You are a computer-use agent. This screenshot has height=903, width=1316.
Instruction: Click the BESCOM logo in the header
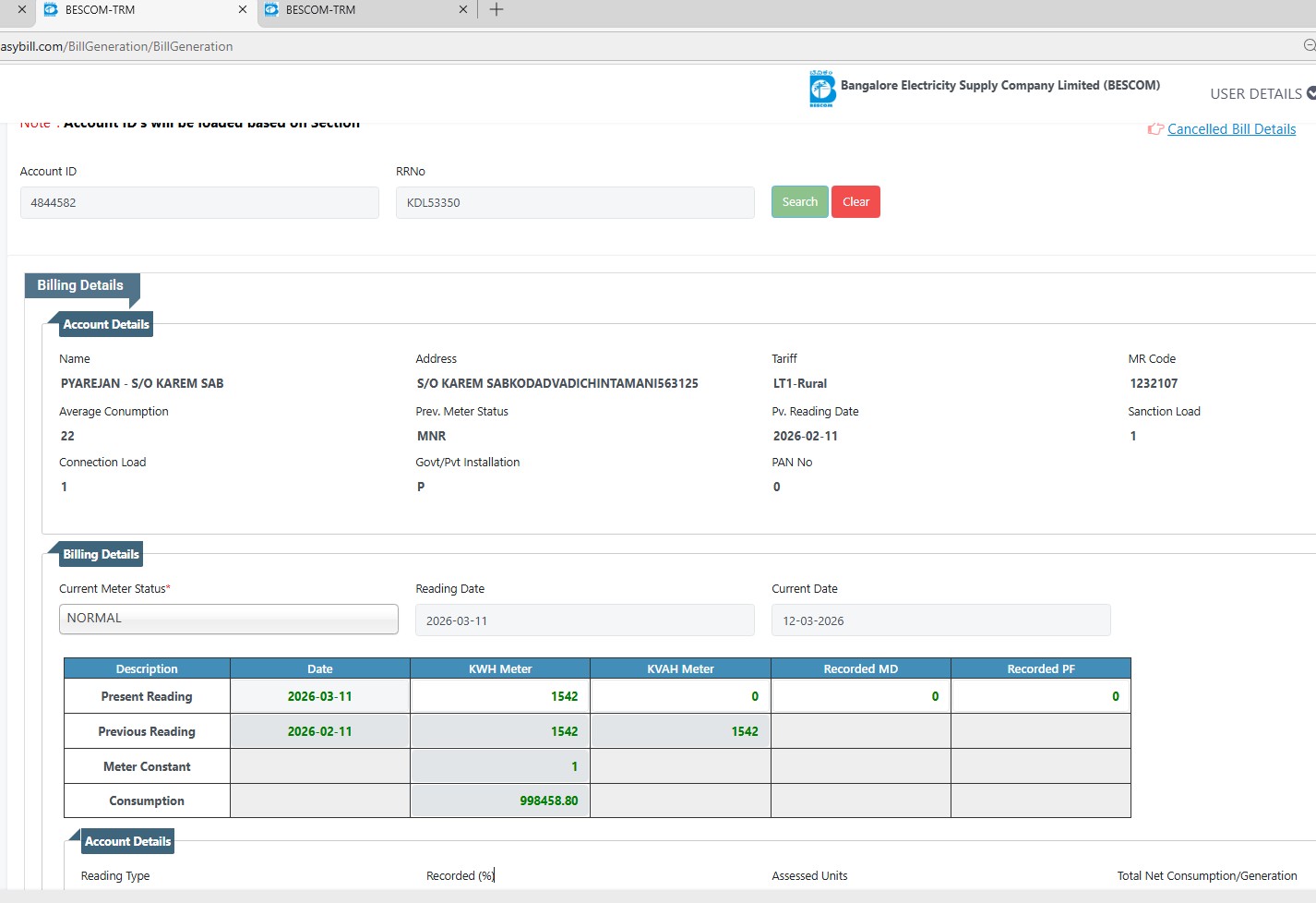[821, 89]
